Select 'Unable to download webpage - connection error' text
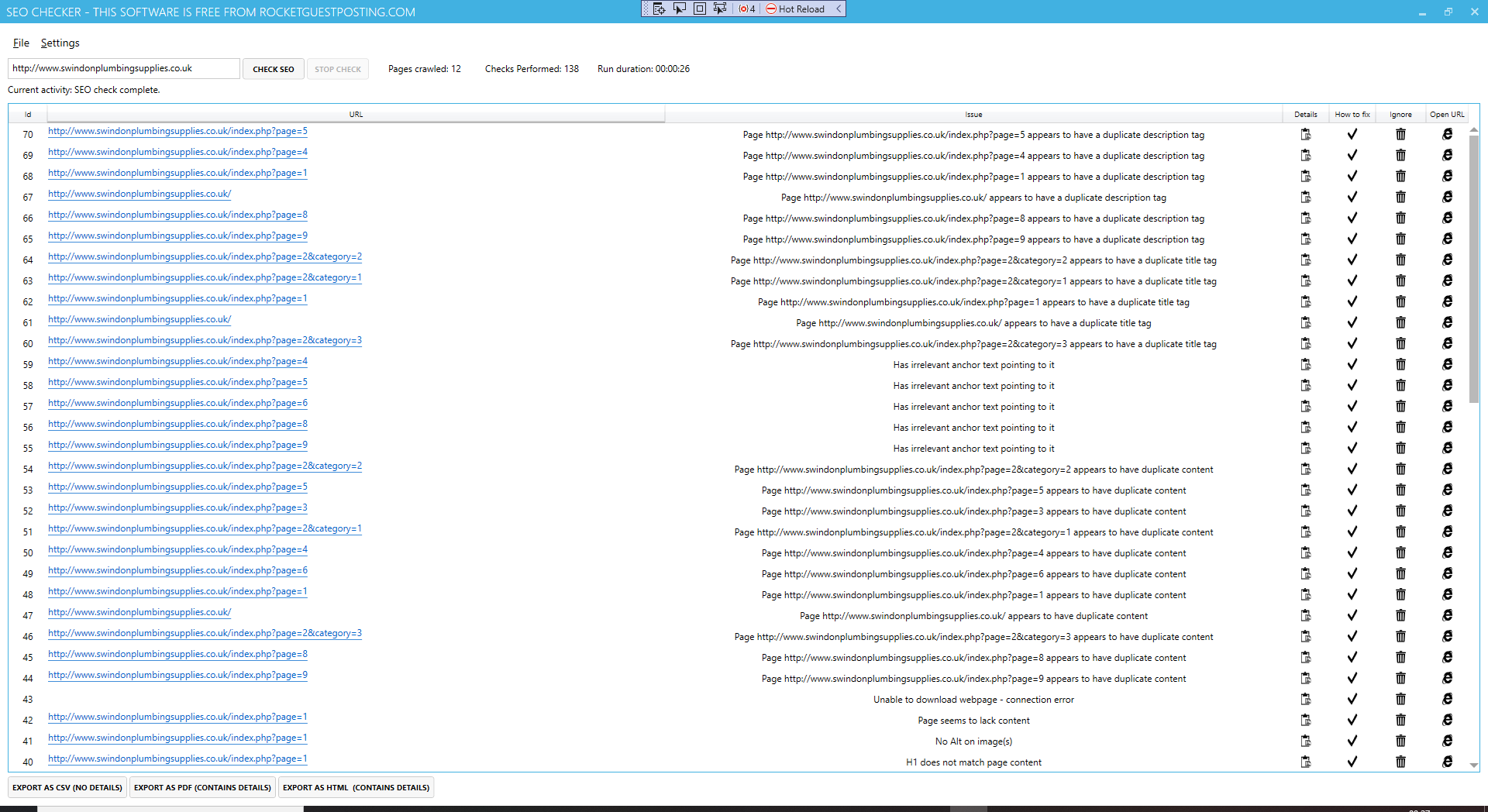Screen dimensions: 1488x812 (x=973, y=700)
